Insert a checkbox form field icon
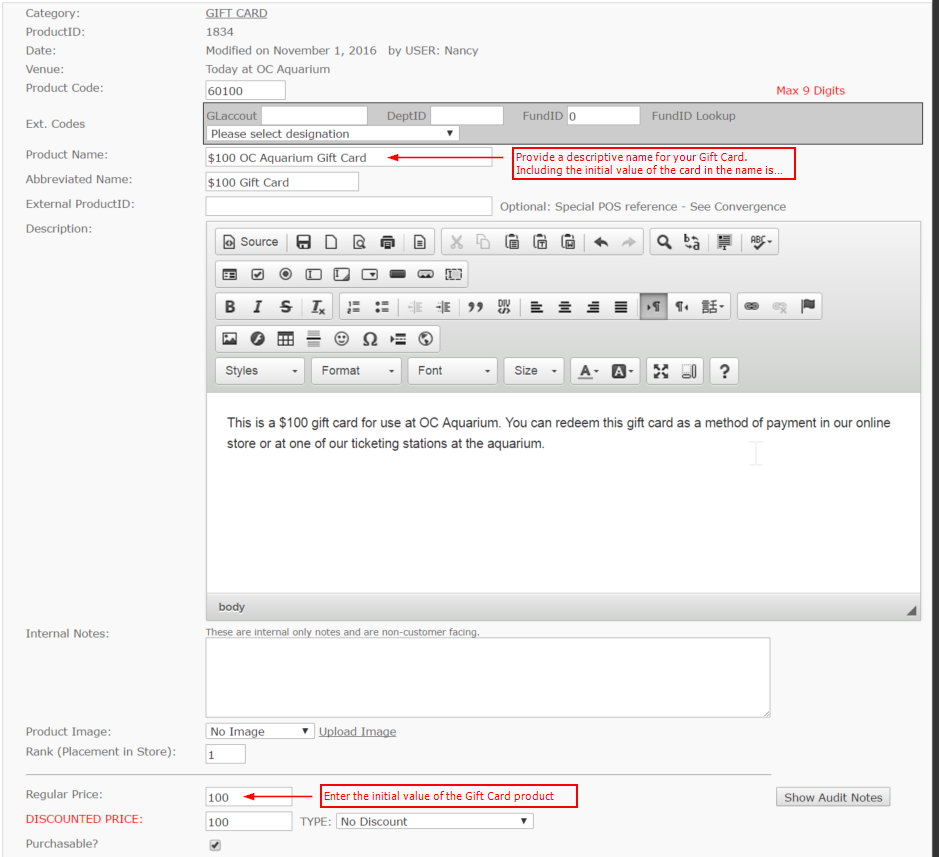939x857 pixels. click(x=258, y=274)
